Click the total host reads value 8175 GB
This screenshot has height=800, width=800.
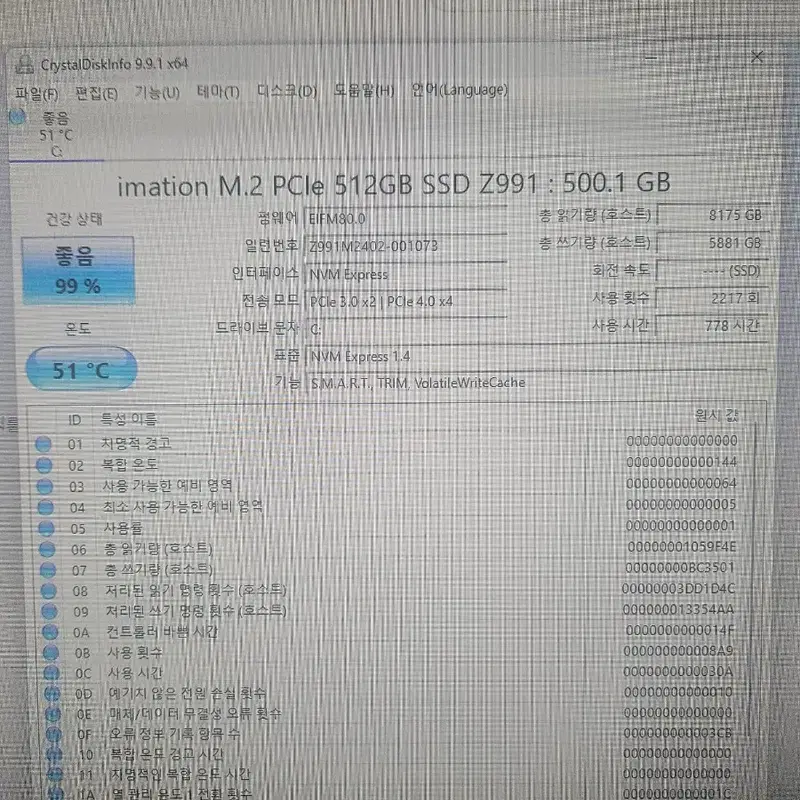712,215
